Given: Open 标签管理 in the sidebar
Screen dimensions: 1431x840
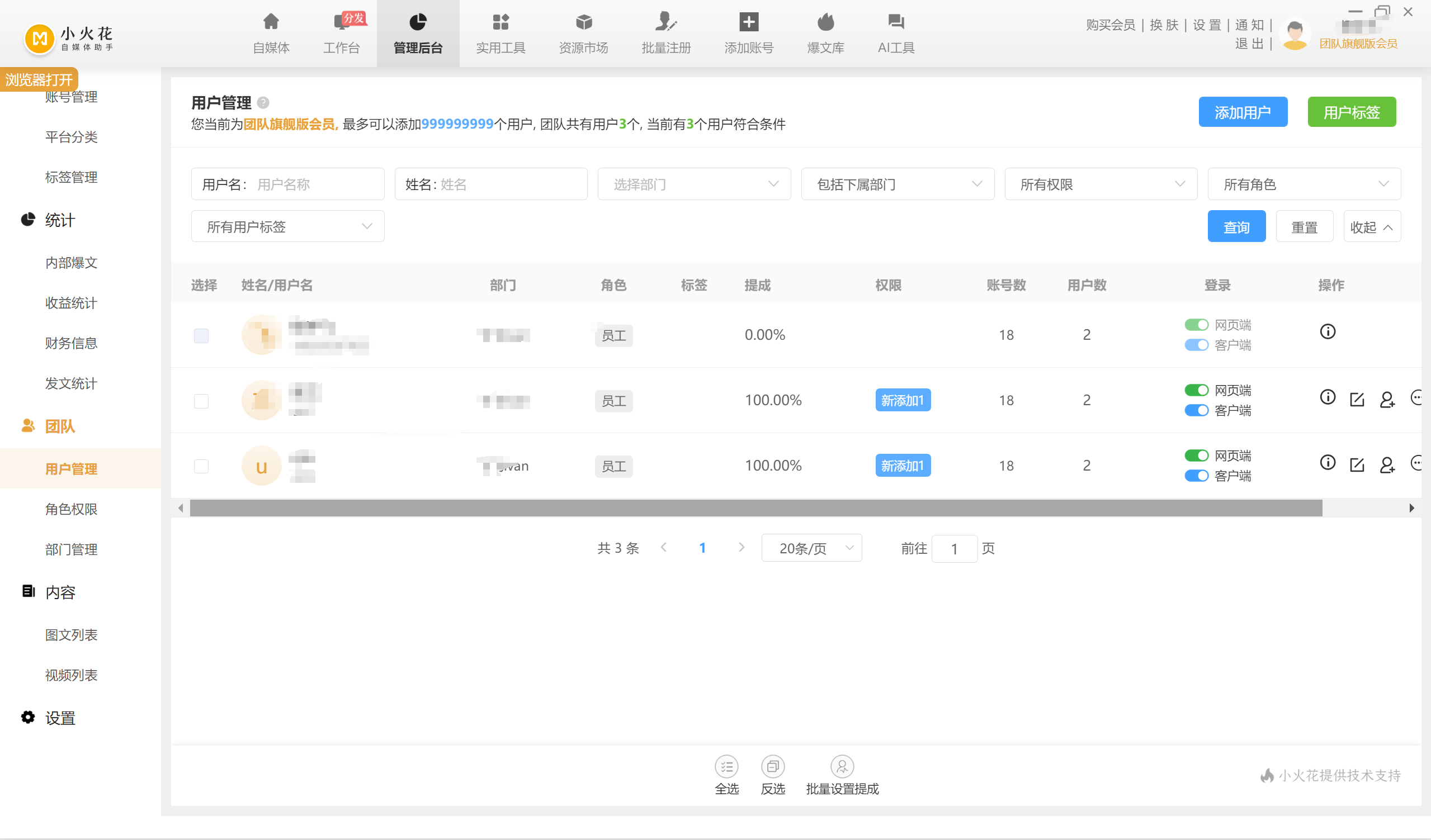Looking at the screenshot, I should pyautogui.click(x=72, y=177).
